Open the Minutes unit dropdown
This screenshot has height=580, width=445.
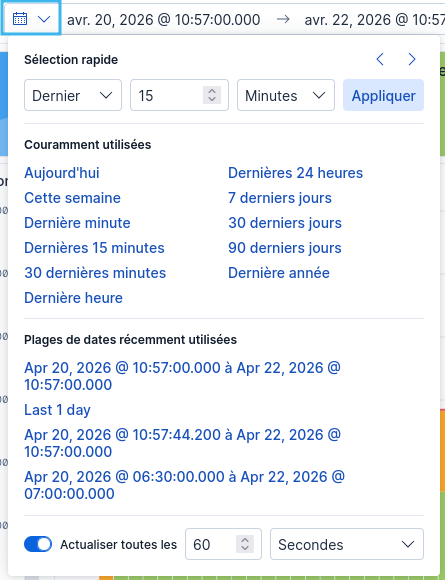[x=286, y=95]
